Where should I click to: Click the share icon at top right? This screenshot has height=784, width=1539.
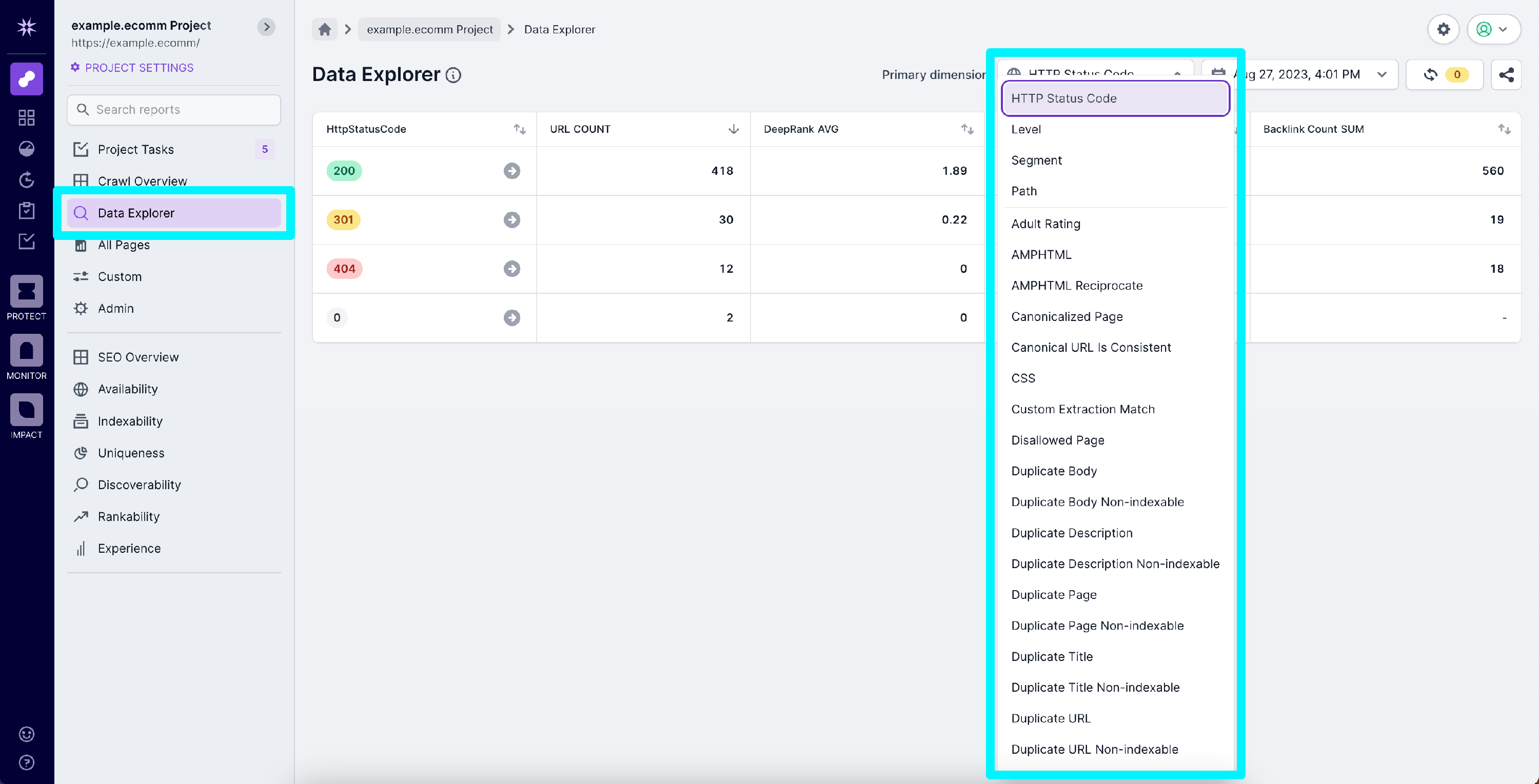pos(1507,74)
